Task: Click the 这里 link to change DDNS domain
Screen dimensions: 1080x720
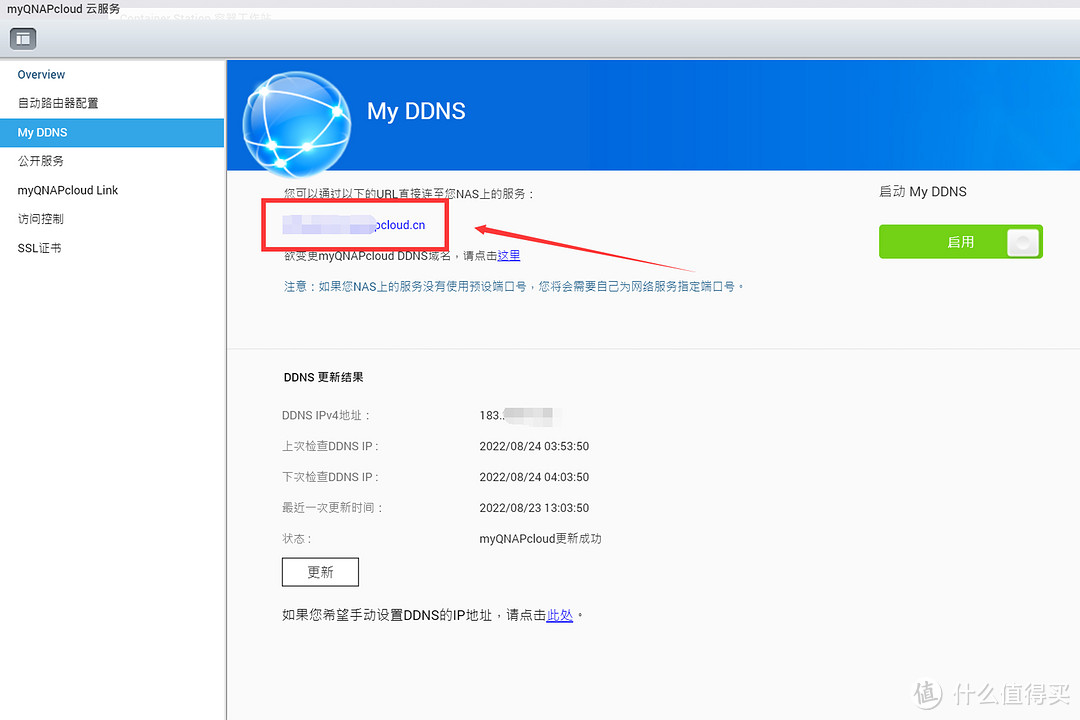Action: tap(508, 255)
